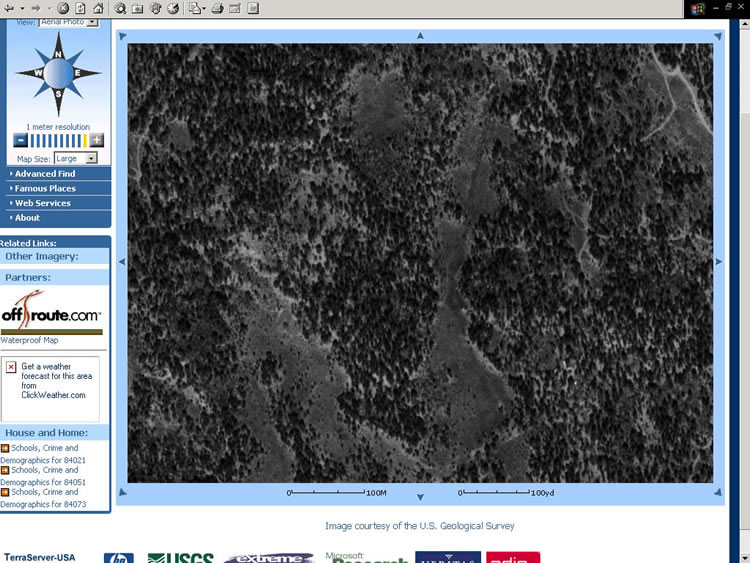Image resolution: width=750 pixels, height=563 pixels.
Task: Click 'Image courtesy of the U.S. Geological Survey'
Action: pos(420,526)
